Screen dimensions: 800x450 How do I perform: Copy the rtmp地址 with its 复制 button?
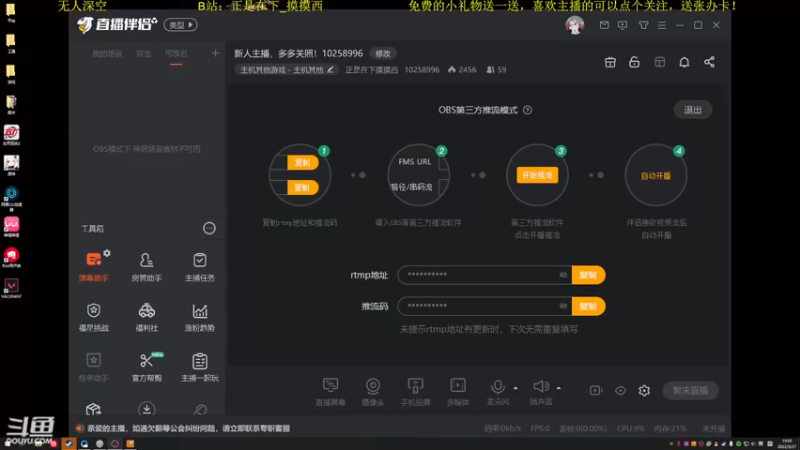click(588, 275)
